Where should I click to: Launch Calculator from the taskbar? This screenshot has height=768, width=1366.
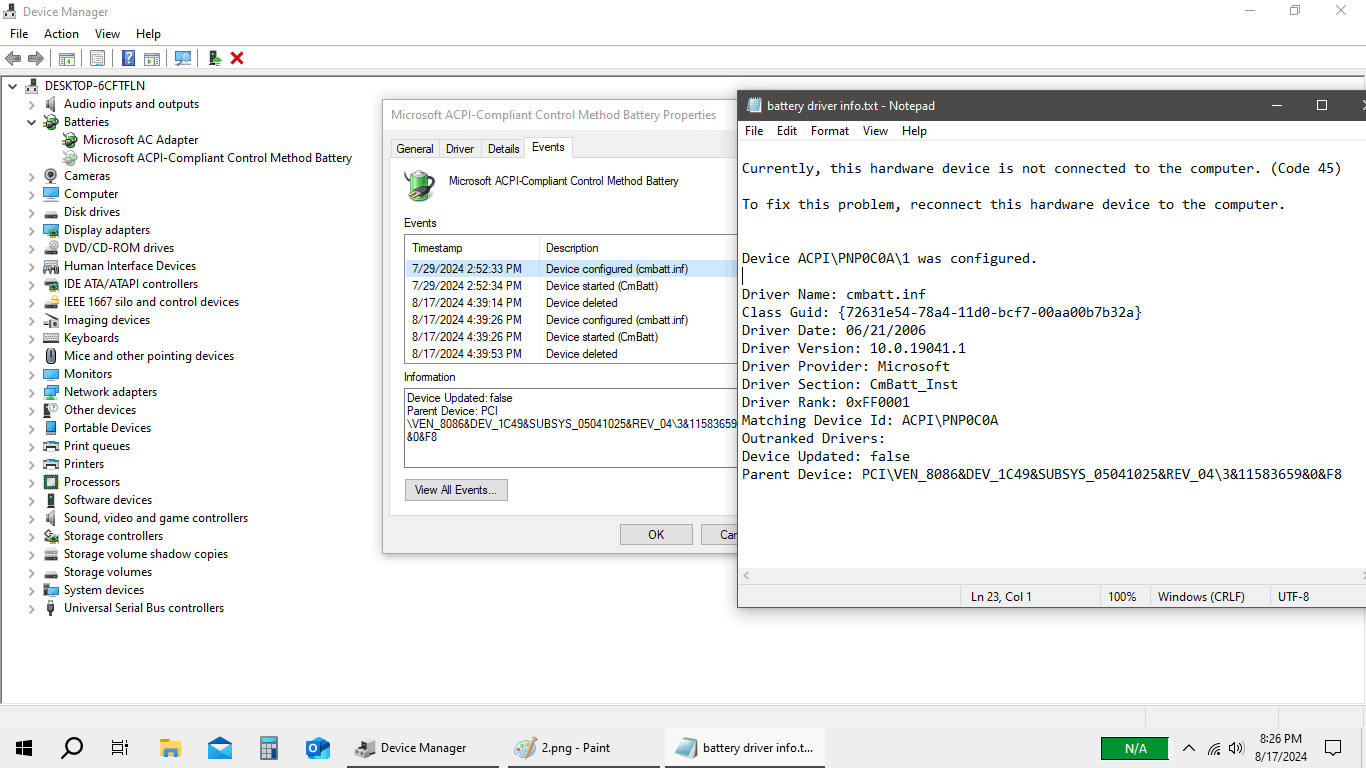(268, 748)
